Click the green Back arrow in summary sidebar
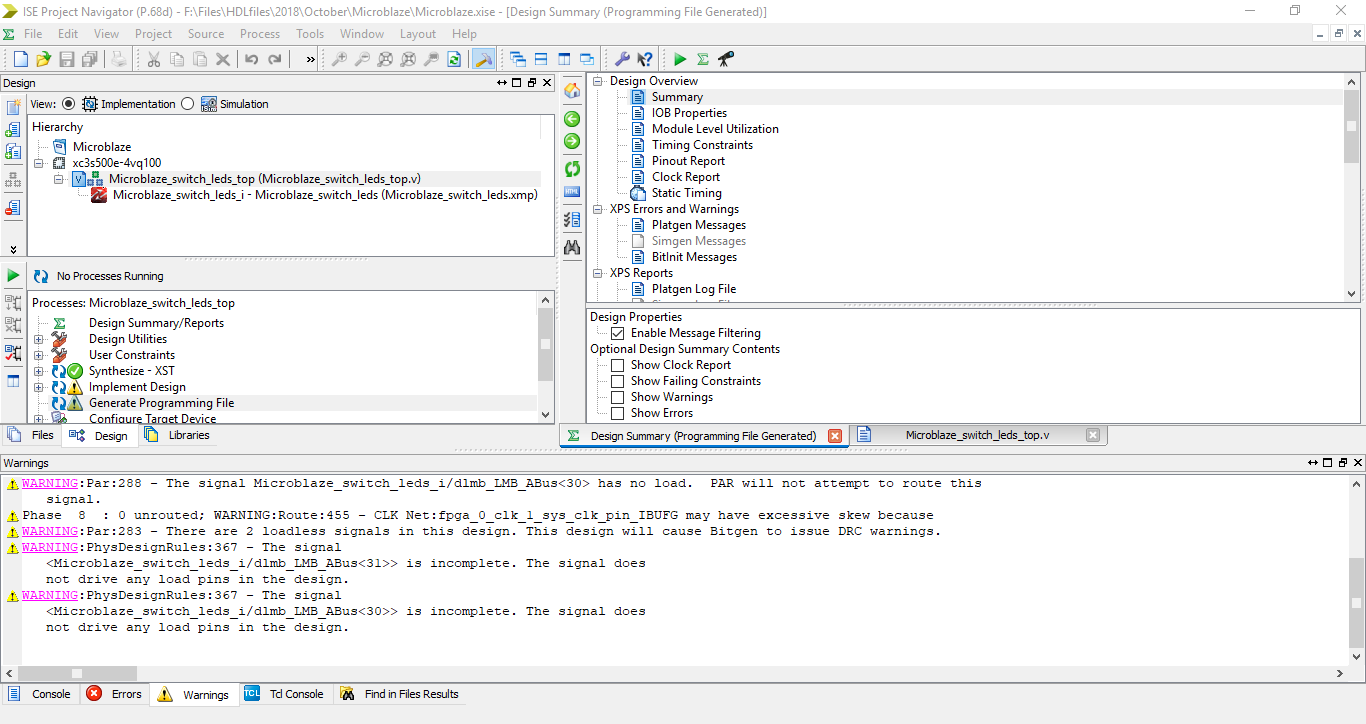Image resolution: width=1366 pixels, height=724 pixels. tap(572, 119)
